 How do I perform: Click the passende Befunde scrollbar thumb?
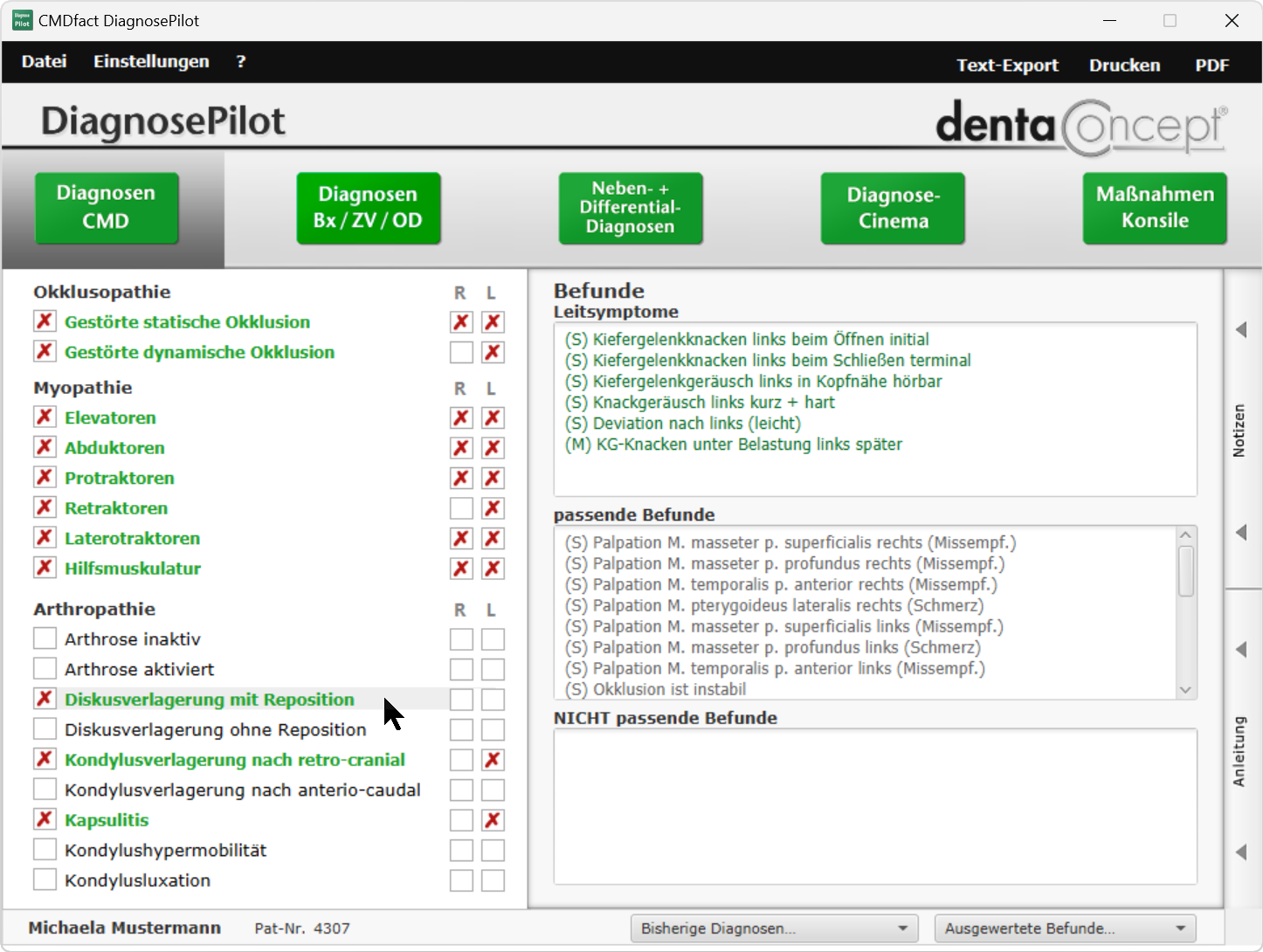pos(1185,571)
